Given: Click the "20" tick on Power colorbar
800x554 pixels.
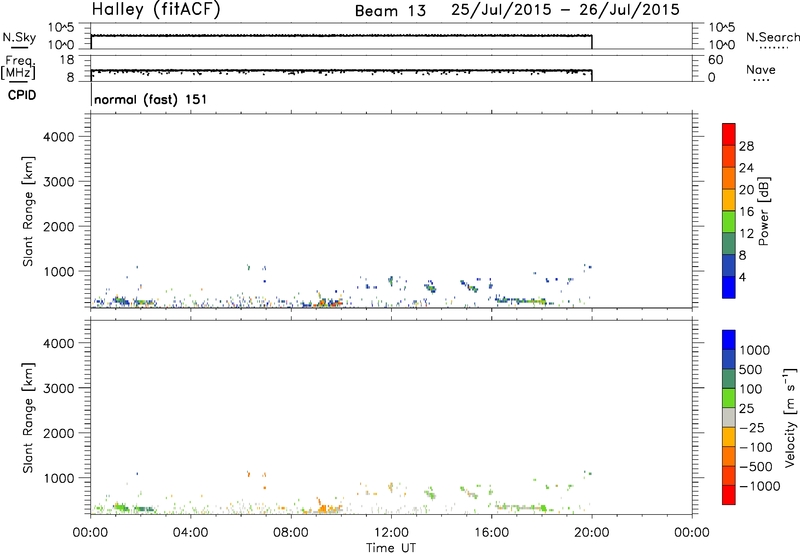Looking at the screenshot, I should [746, 190].
